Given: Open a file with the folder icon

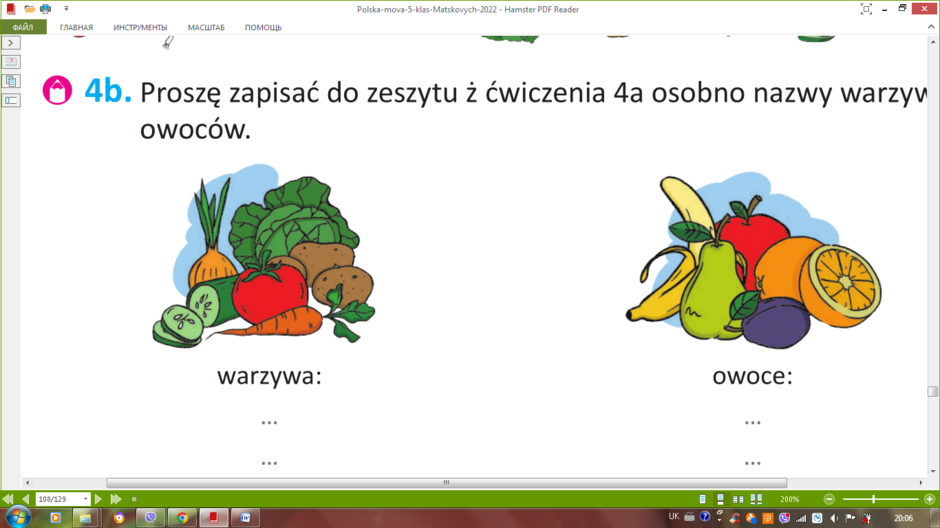Looking at the screenshot, I should point(29,9).
